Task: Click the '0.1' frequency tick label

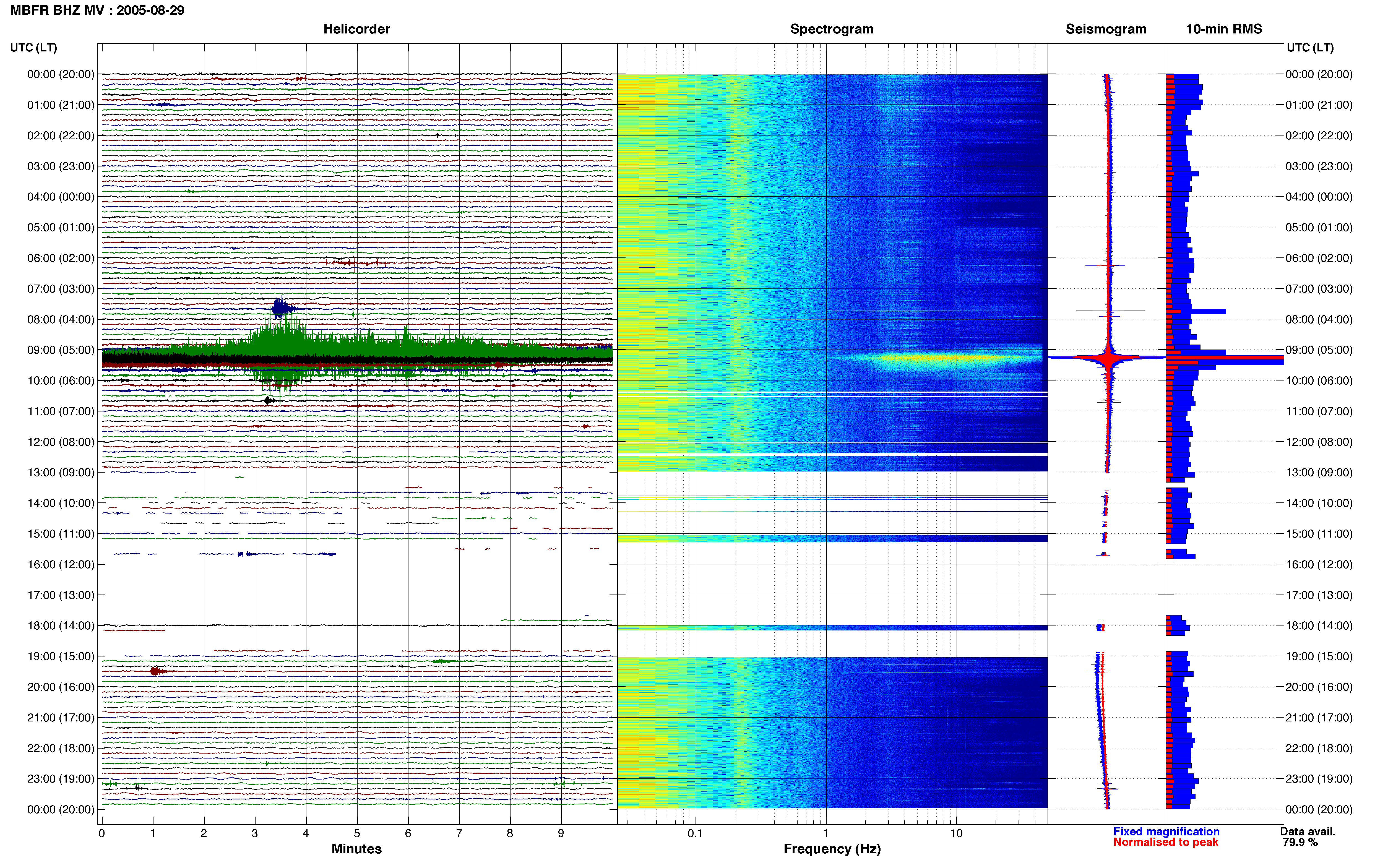Action: click(695, 833)
